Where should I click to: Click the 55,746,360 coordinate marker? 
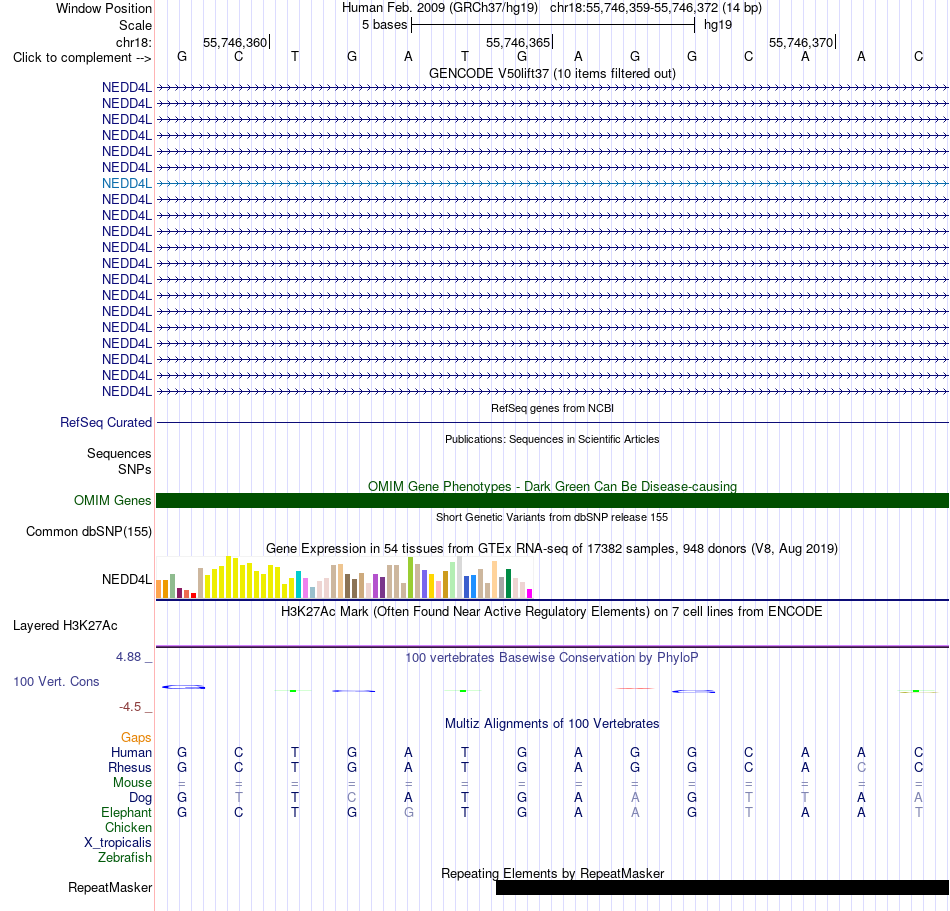pos(235,42)
